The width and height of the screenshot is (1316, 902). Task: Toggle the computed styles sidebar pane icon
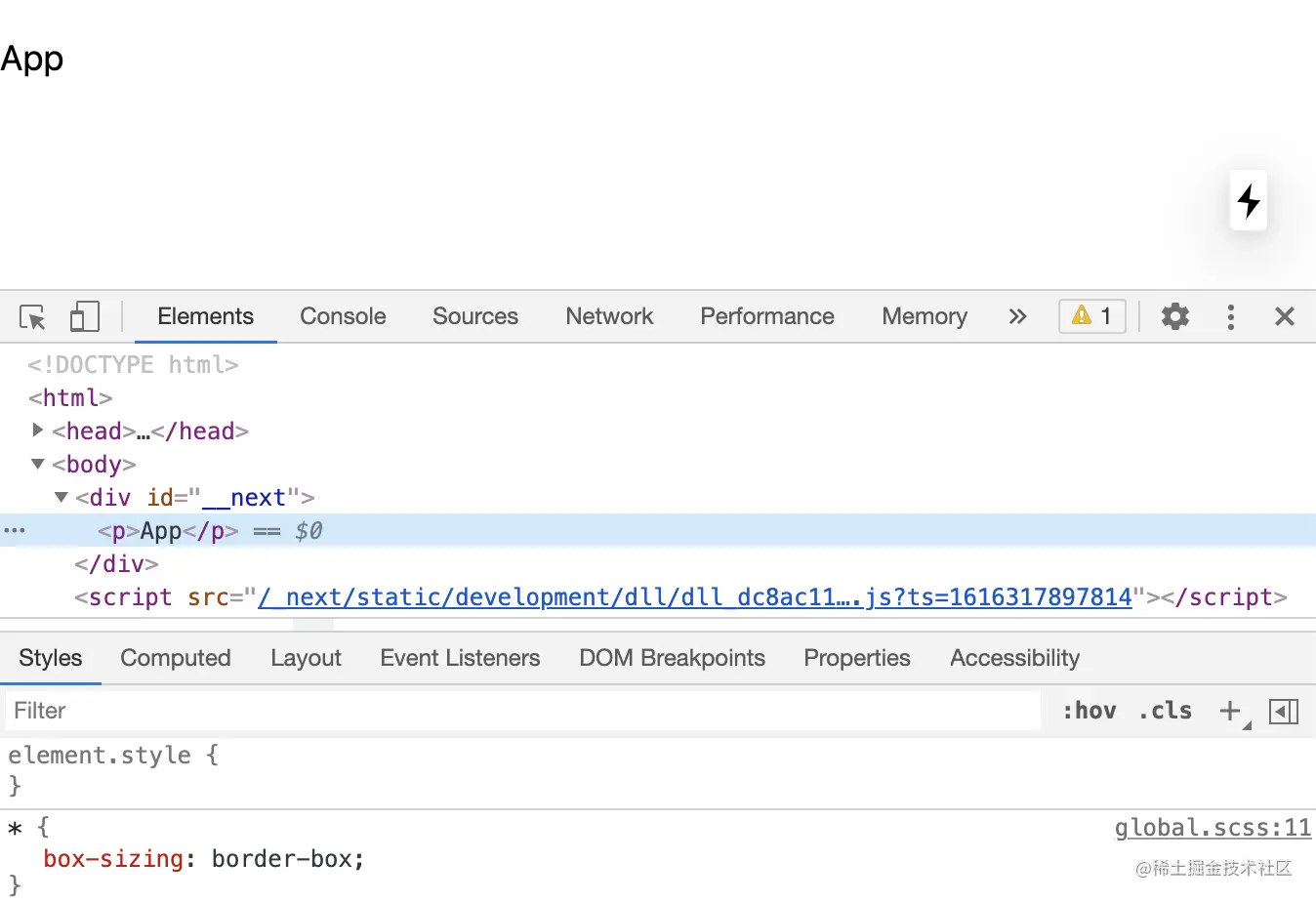[1284, 712]
